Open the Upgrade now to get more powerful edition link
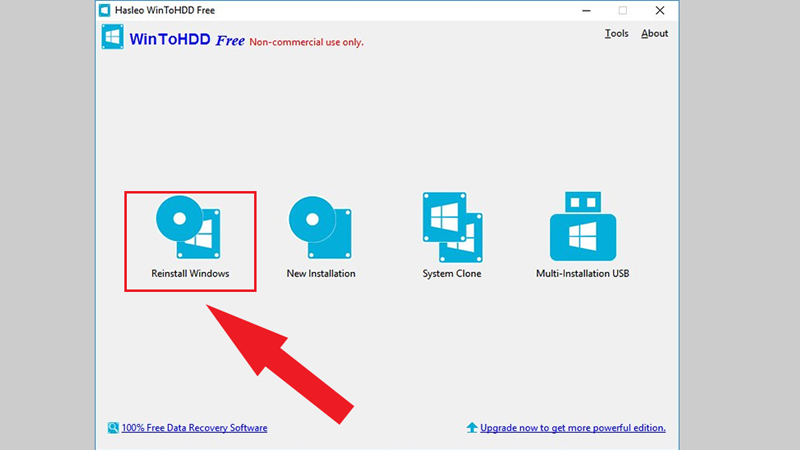Viewport: 800px width, 450px height. coord(573,428)
